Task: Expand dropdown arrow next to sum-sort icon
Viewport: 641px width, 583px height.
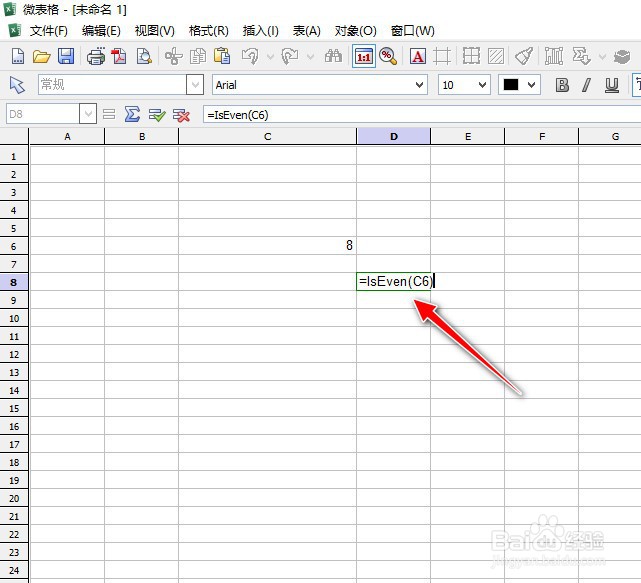Action: [602, 56]
